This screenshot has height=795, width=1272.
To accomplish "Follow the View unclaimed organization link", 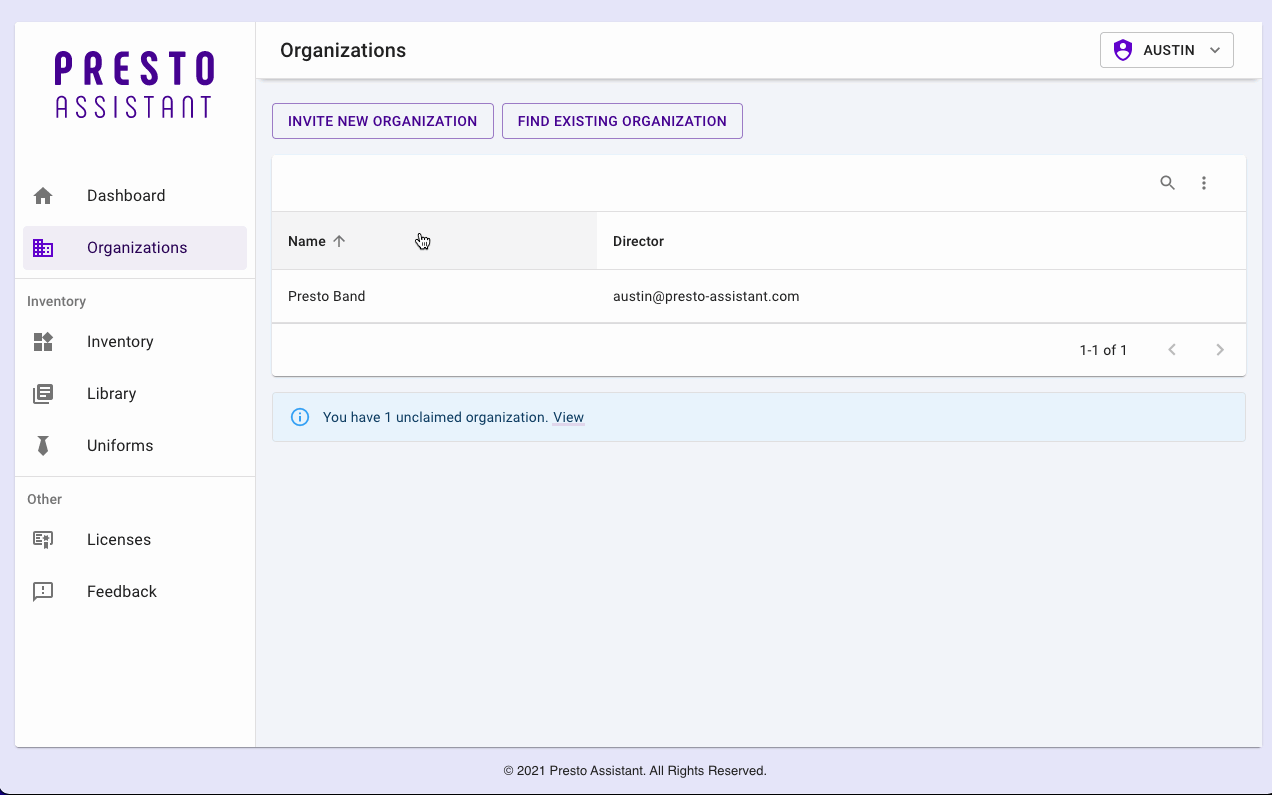I will [568, 417].
